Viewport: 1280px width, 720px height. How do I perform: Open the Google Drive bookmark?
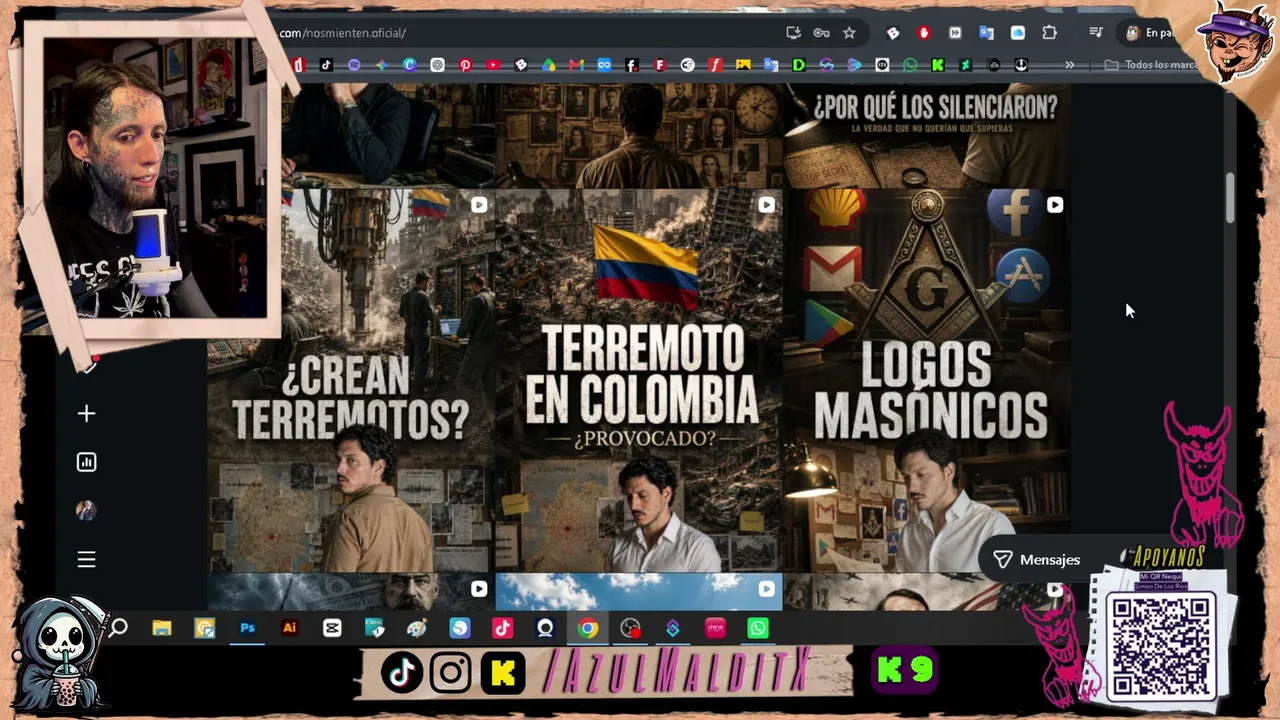[x=549, y=65]
